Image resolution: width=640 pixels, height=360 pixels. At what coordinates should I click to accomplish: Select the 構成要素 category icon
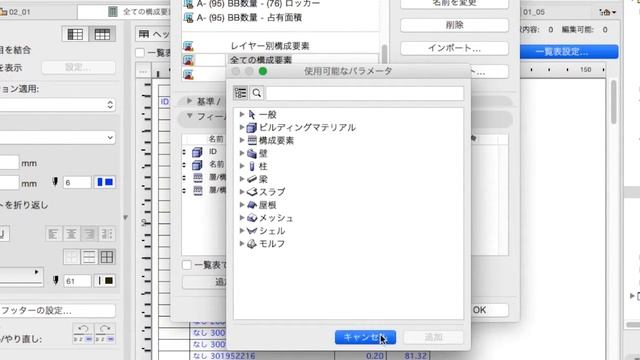click(x=252, y=140)
